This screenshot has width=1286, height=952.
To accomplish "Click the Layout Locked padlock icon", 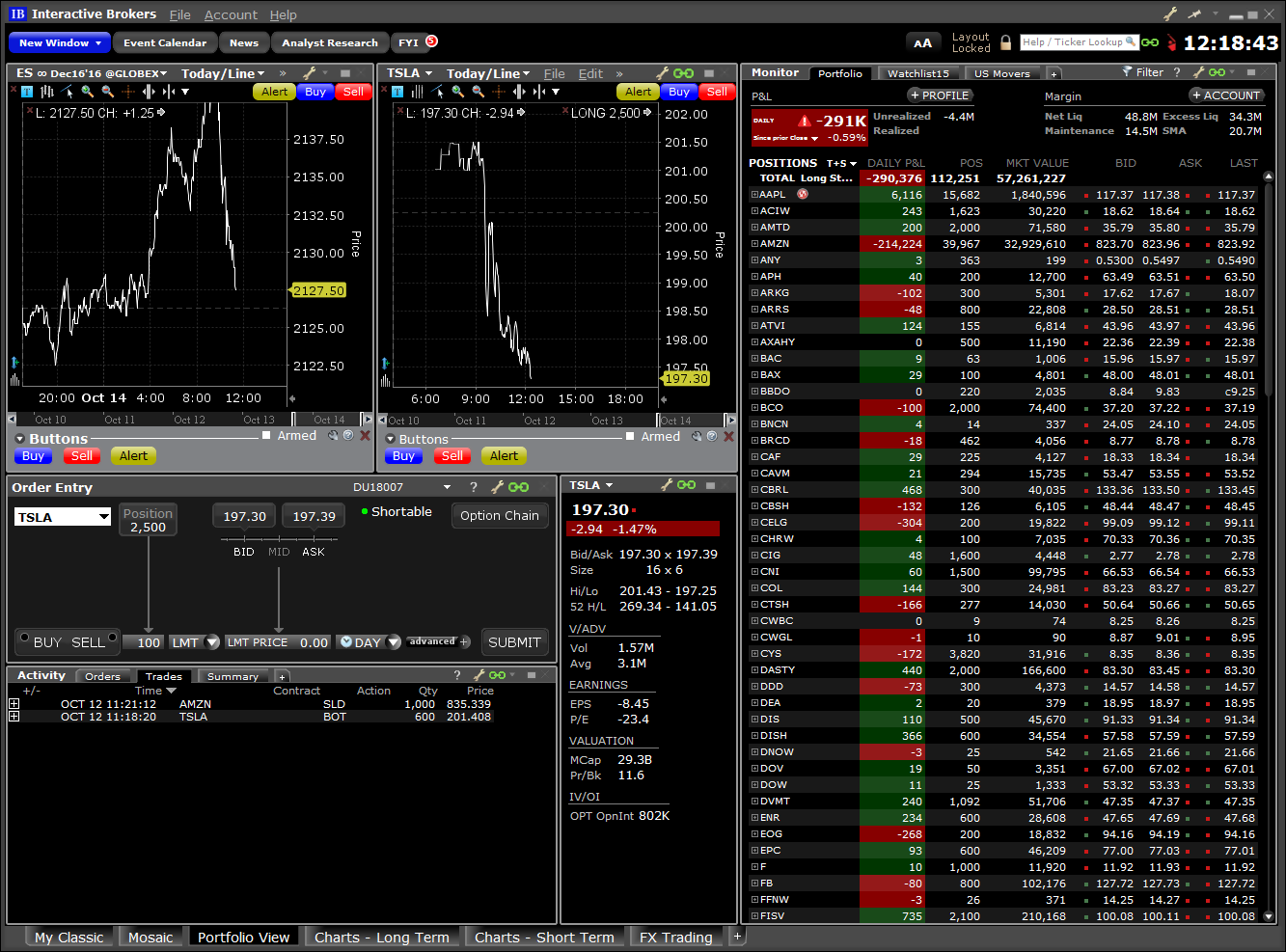I will click(x=1005, y=43).
